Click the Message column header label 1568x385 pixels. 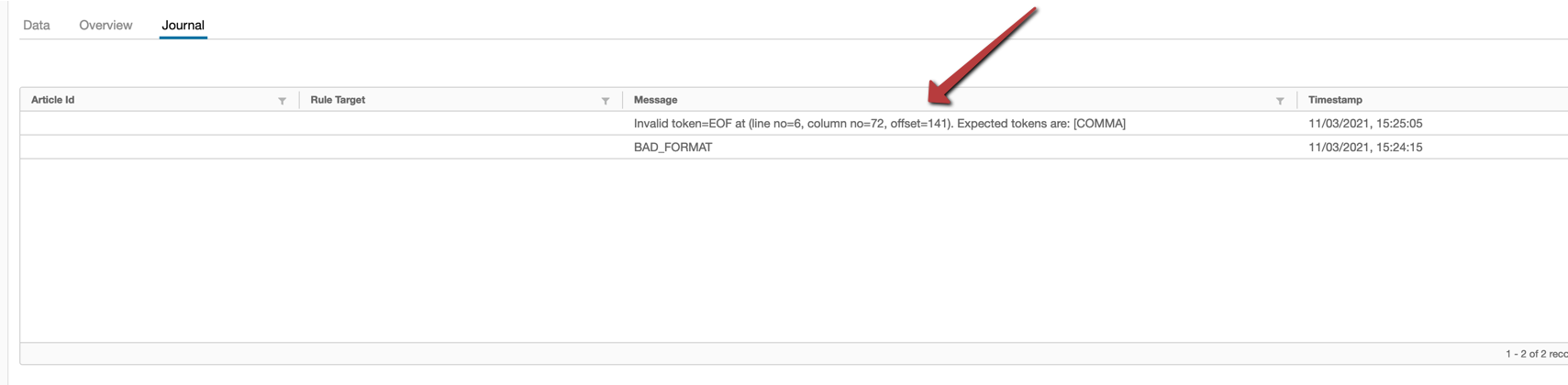655,100
